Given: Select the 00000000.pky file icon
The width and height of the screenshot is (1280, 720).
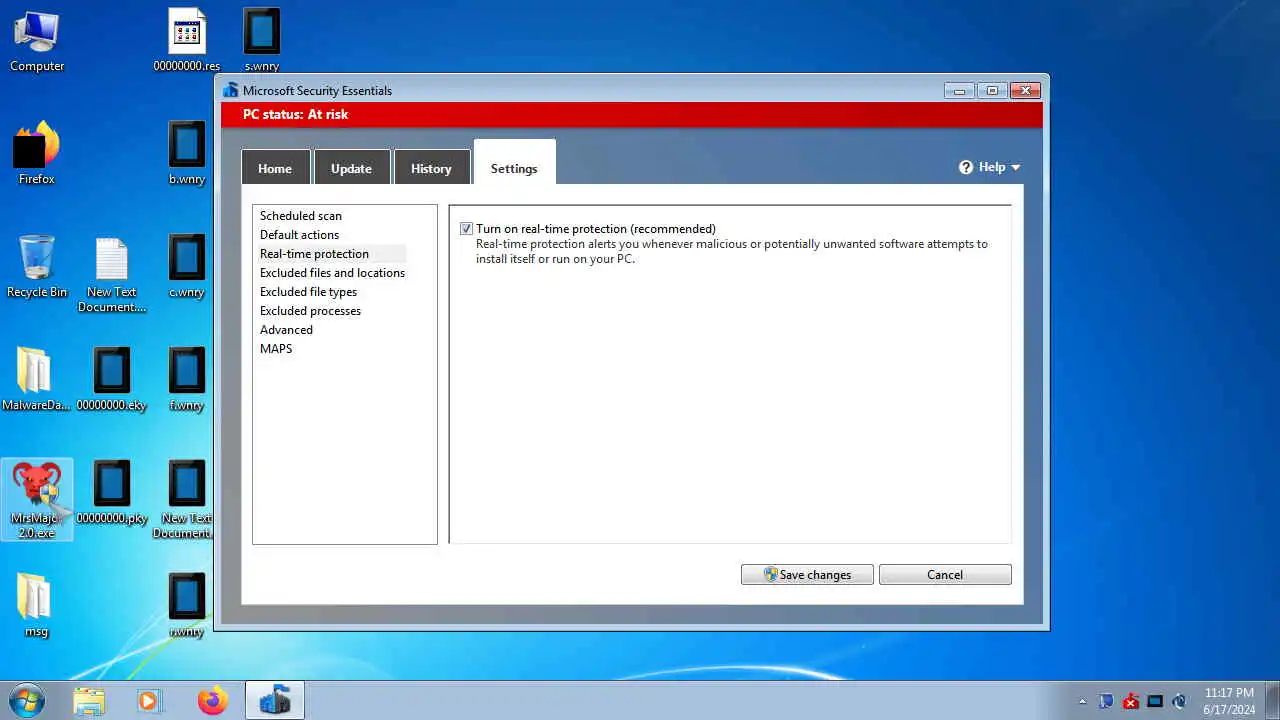Looking at the screenshot, I should pos(112,493).
